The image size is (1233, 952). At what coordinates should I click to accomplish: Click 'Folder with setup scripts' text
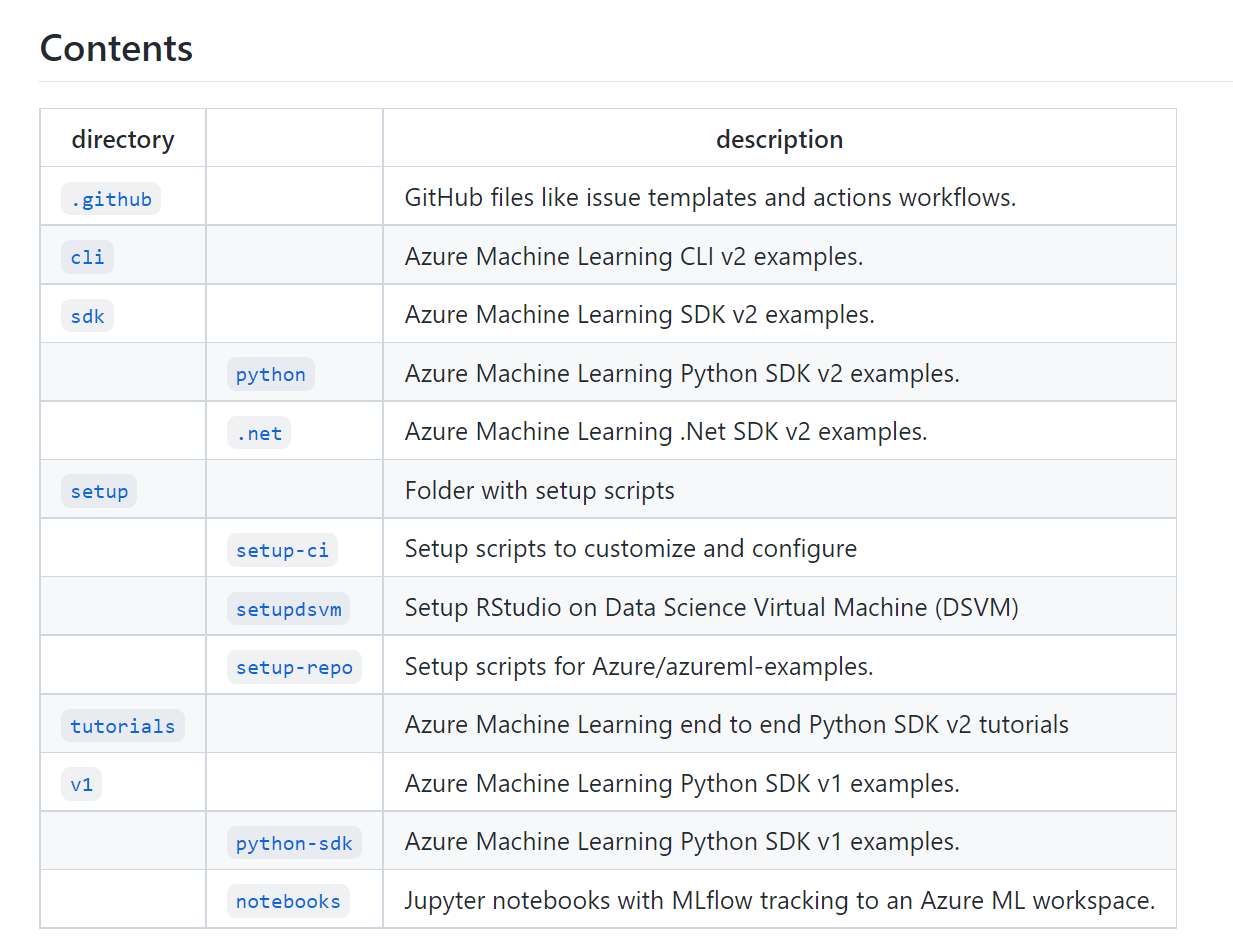[x=540, y=491]
